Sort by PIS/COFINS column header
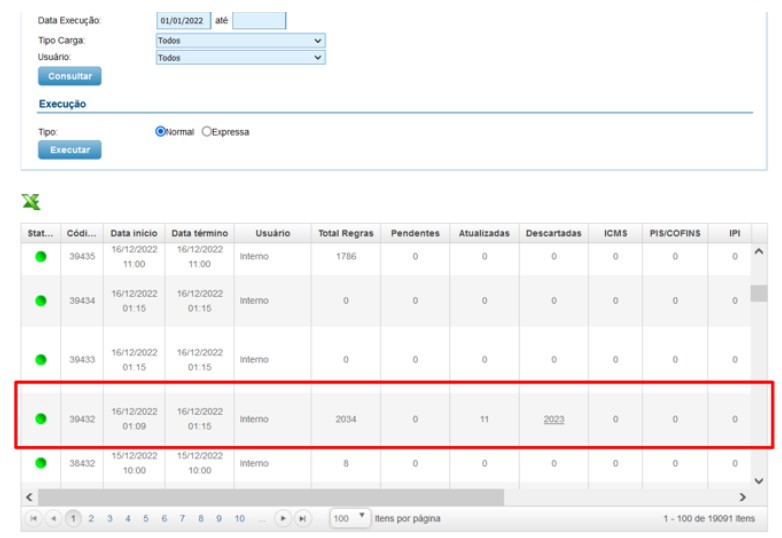 click(x=675, y=233)
